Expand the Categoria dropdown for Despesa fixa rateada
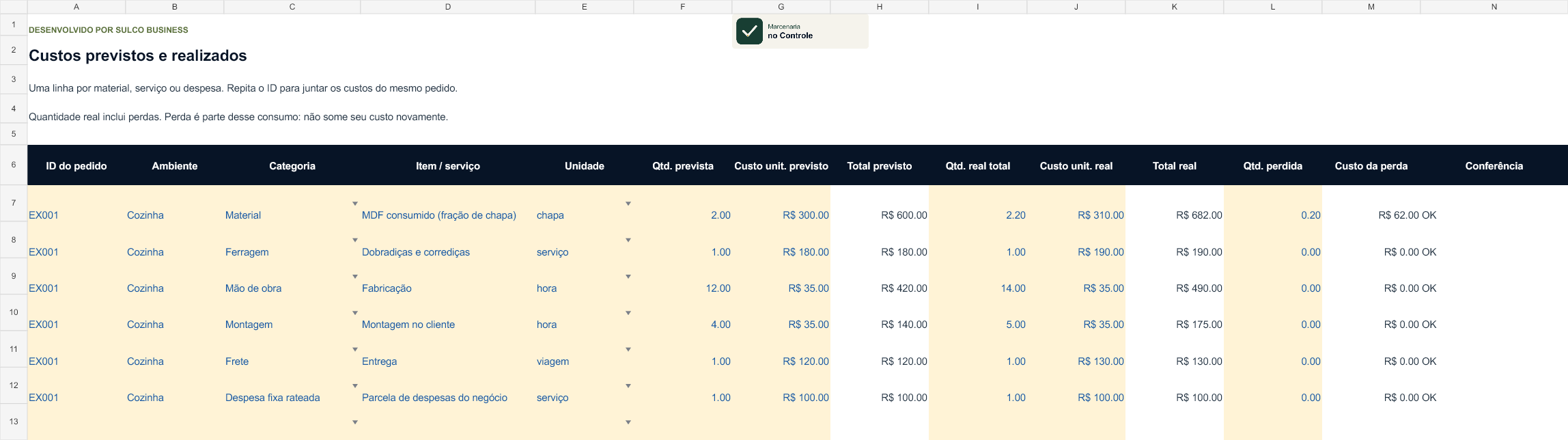Image resolution: width=1568 pixels, height=440 pixels. (x=355, y=386)
